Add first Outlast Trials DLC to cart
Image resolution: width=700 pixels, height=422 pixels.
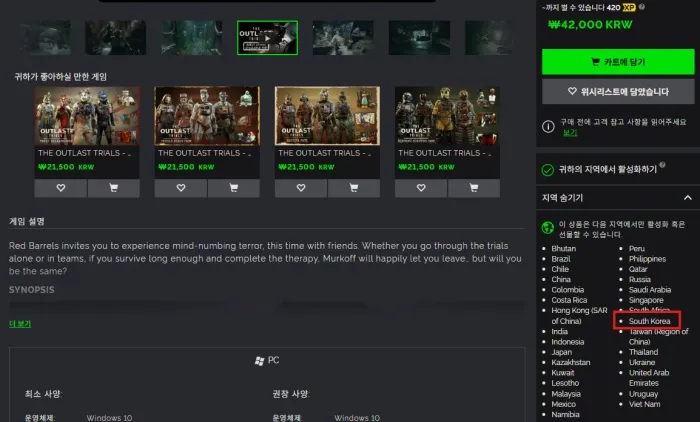click(113, 188)
